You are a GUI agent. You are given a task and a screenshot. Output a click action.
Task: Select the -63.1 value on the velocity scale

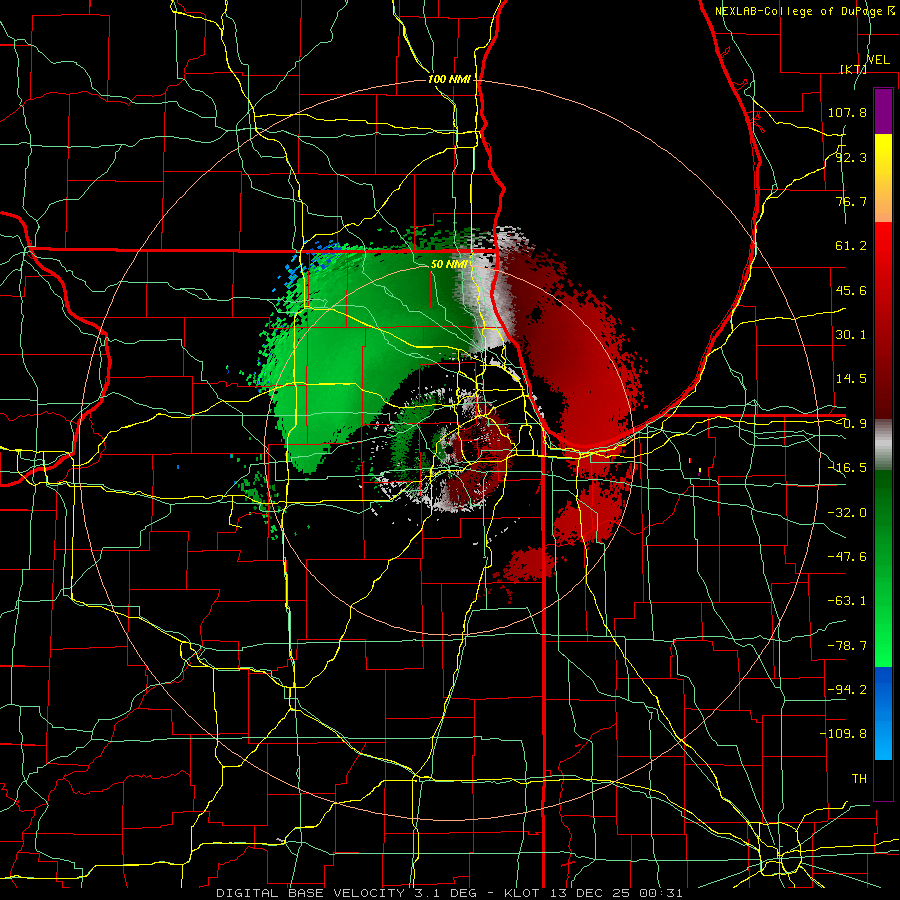point(847,601)
